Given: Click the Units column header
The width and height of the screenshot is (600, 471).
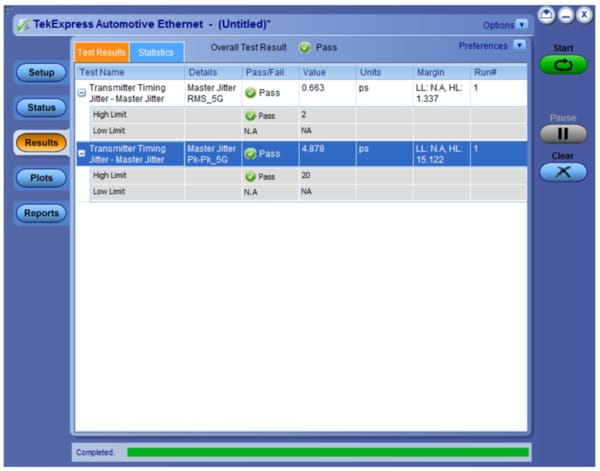Looking at the screenshot, I should (x=384, y=72).
